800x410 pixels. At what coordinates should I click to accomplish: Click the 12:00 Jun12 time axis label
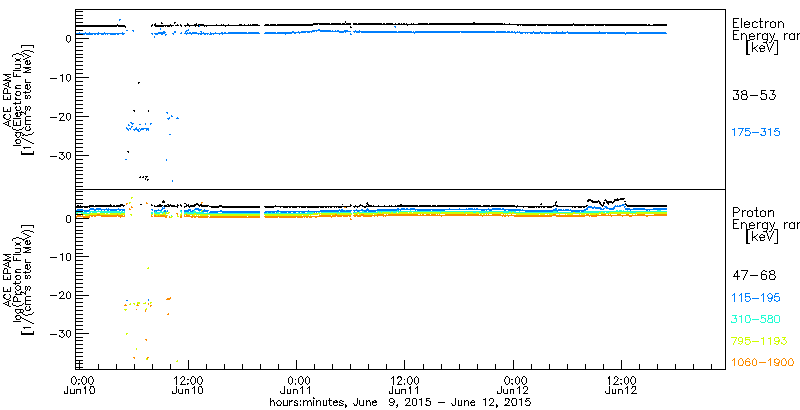(621, 384)
